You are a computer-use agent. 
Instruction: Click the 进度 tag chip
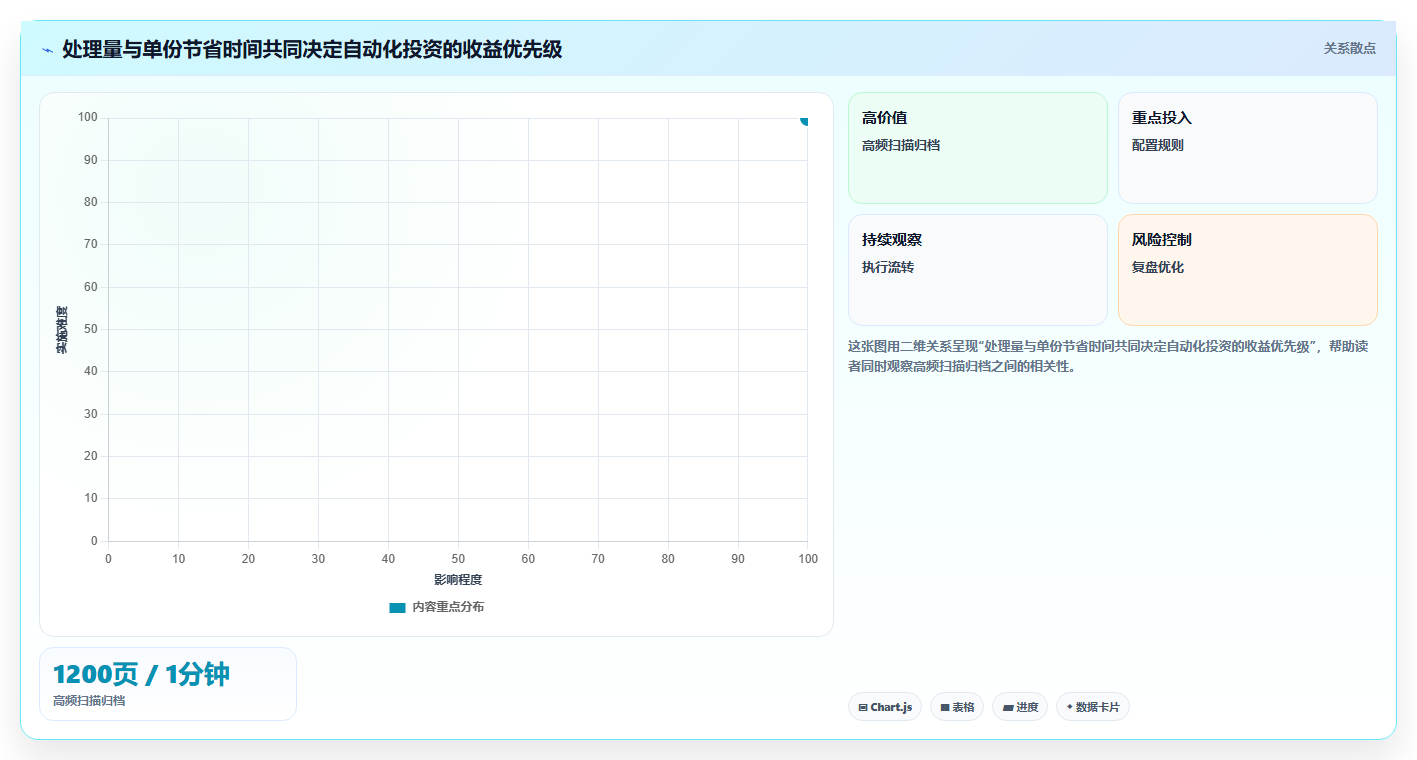[x=1020, y=707]
